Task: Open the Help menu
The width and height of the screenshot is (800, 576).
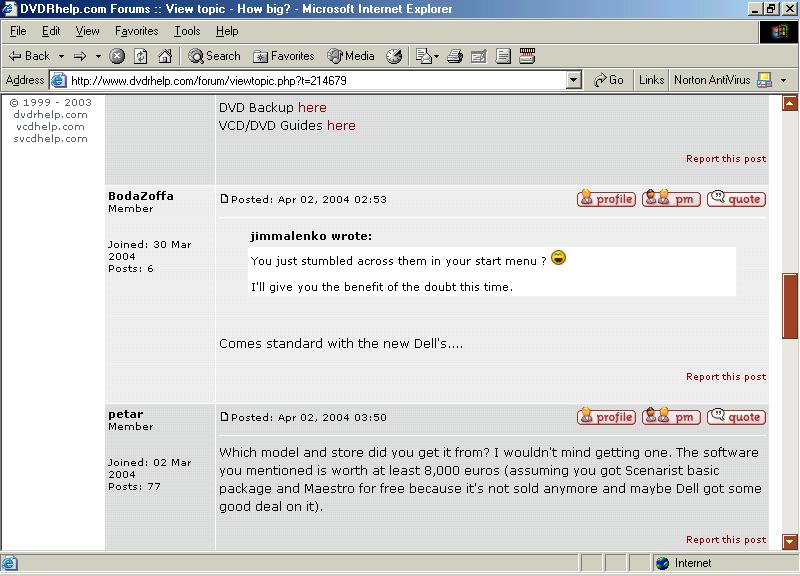Action: pyautogui.click(x=227, y=31)
